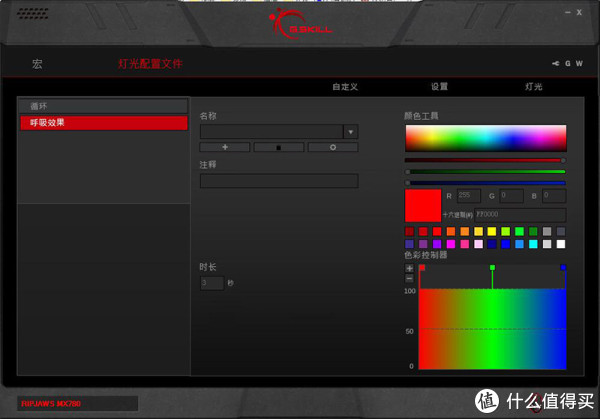Close the G.SKILL window with X

tap(579, 12)
